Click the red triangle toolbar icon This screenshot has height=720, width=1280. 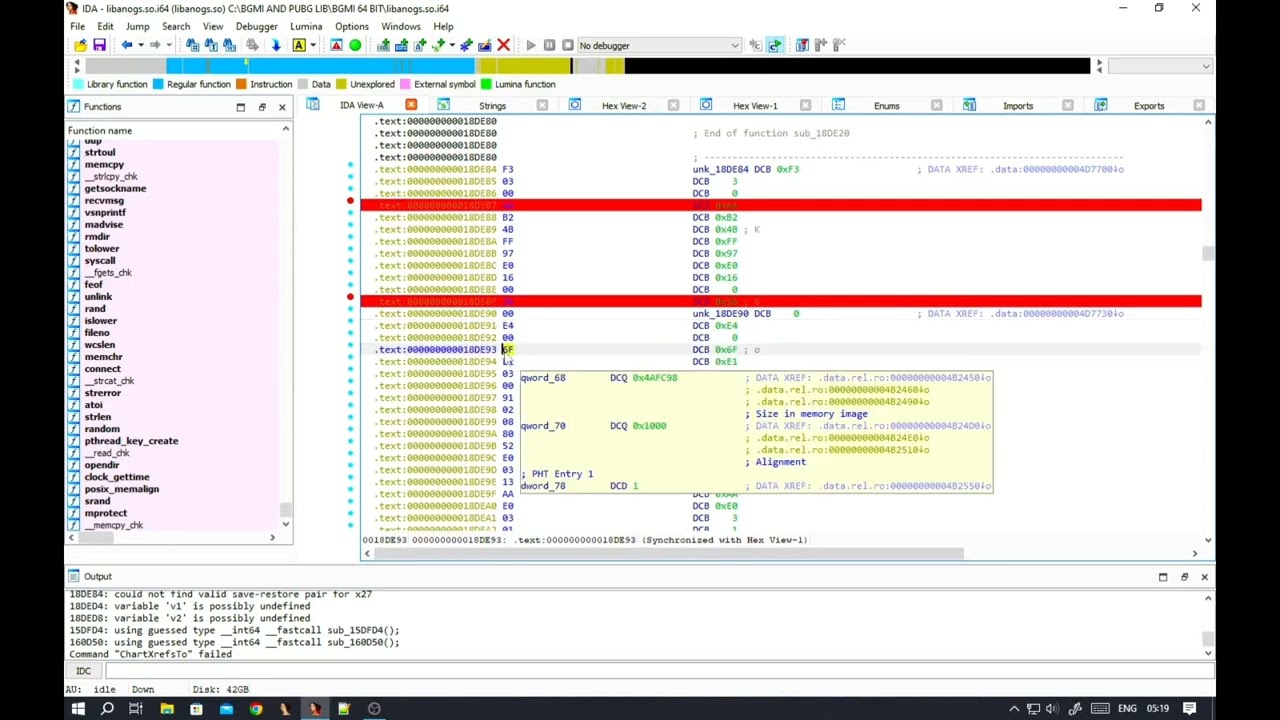[336, 45]
